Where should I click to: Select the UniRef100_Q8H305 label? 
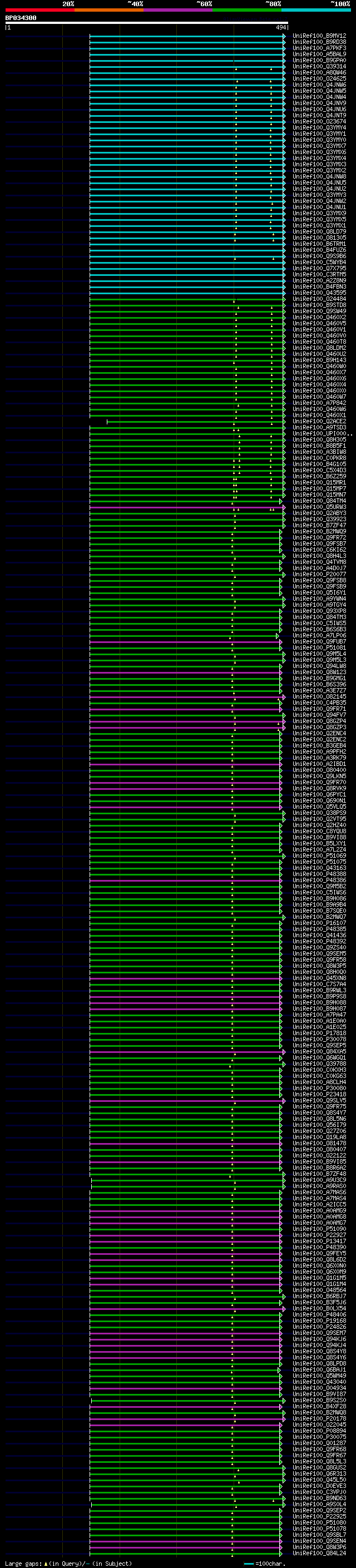(319, 439)
